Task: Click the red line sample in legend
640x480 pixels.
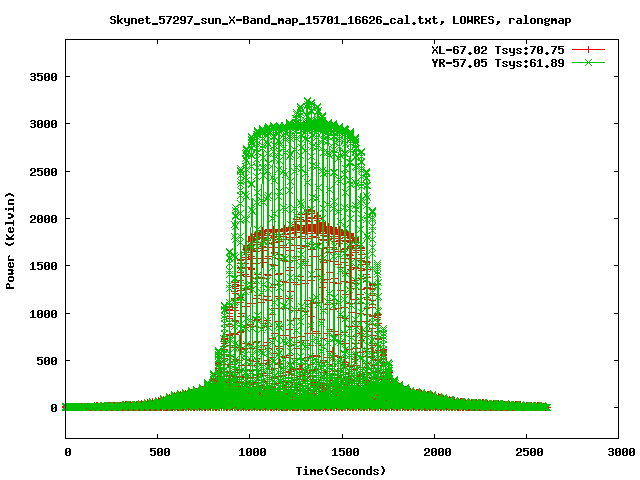Action: [588, 49]
